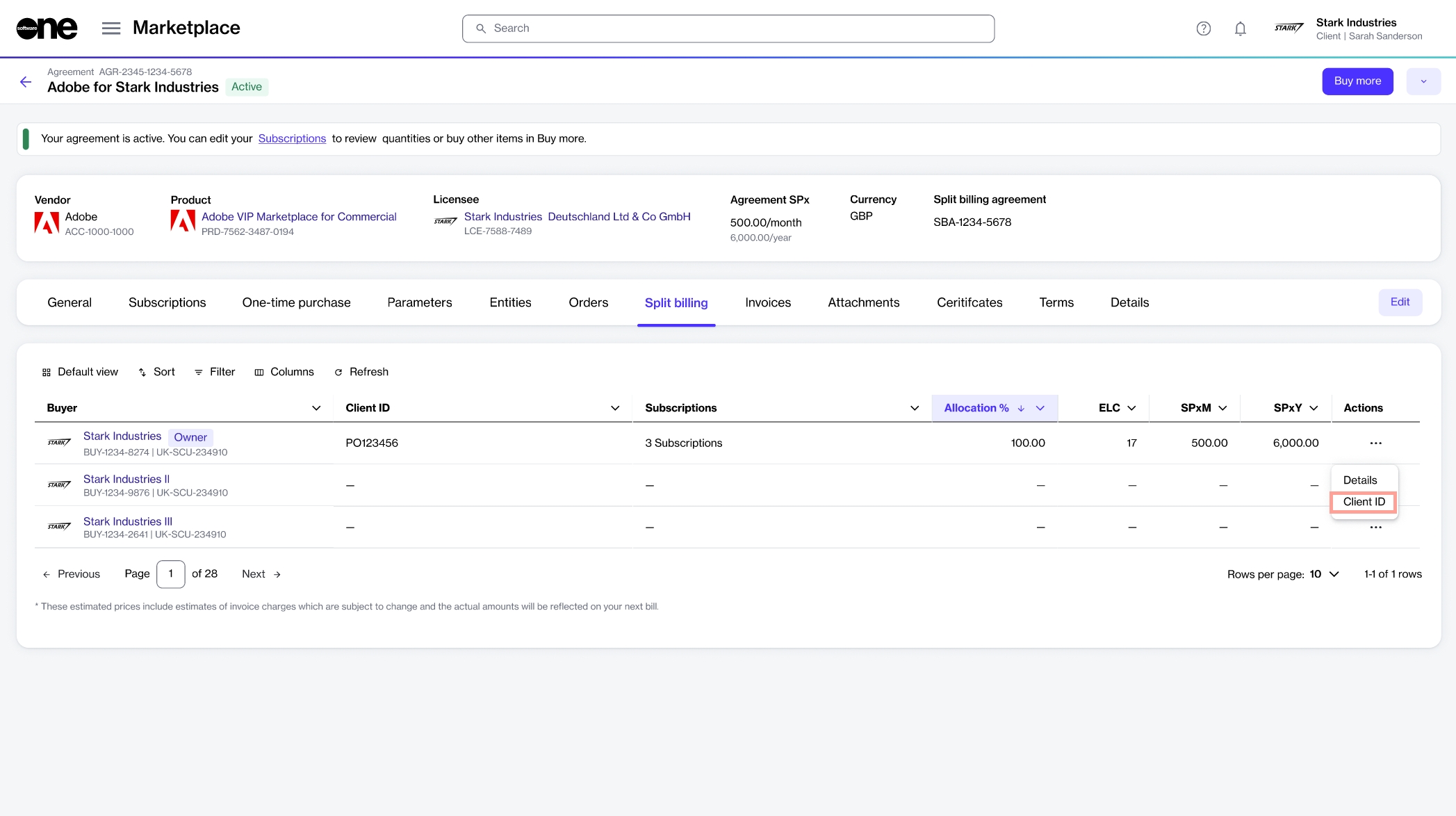
Task: Click the back arrow to agreements
Action: tap(26, 82)
